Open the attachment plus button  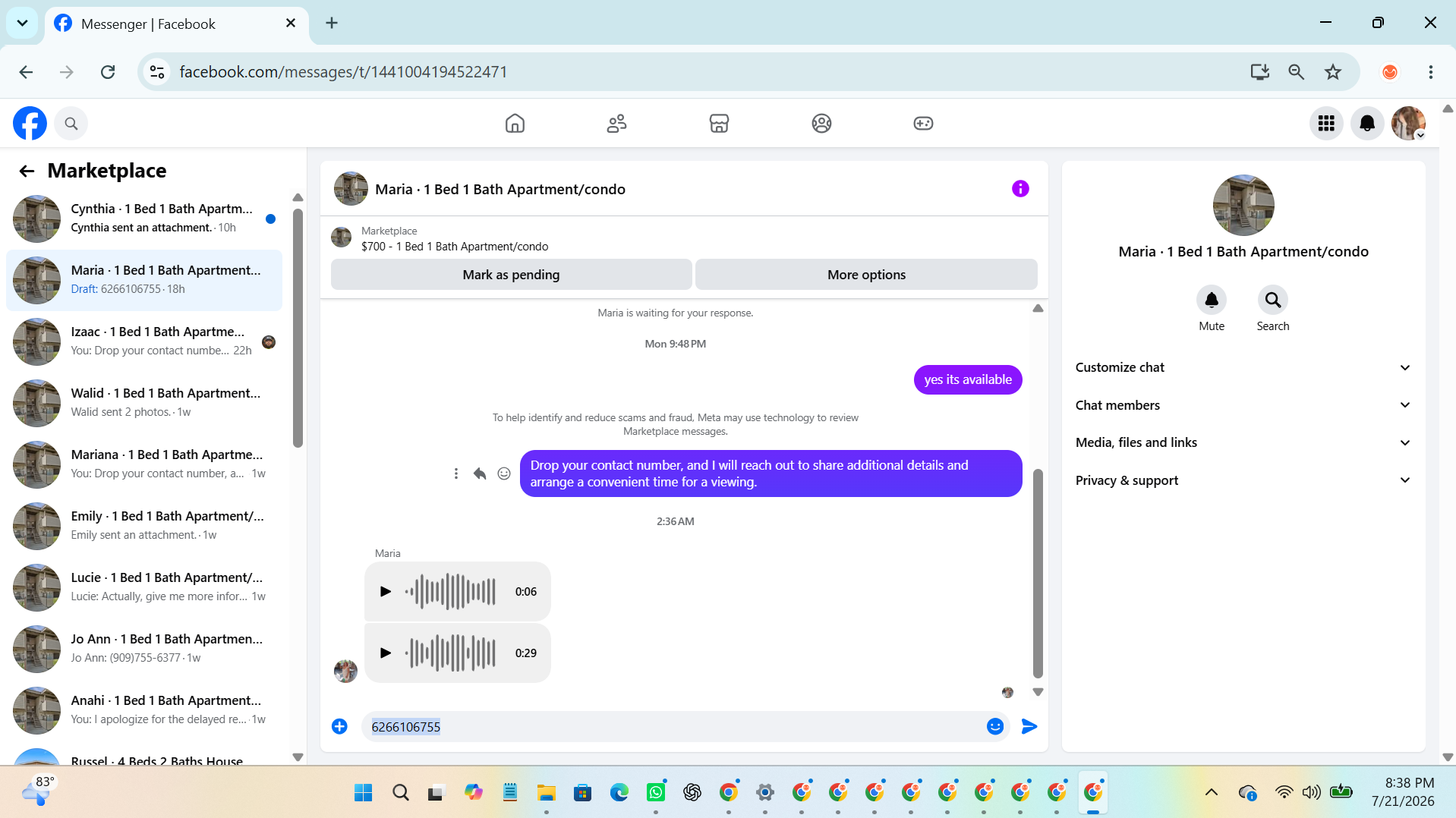pos(339,727)
